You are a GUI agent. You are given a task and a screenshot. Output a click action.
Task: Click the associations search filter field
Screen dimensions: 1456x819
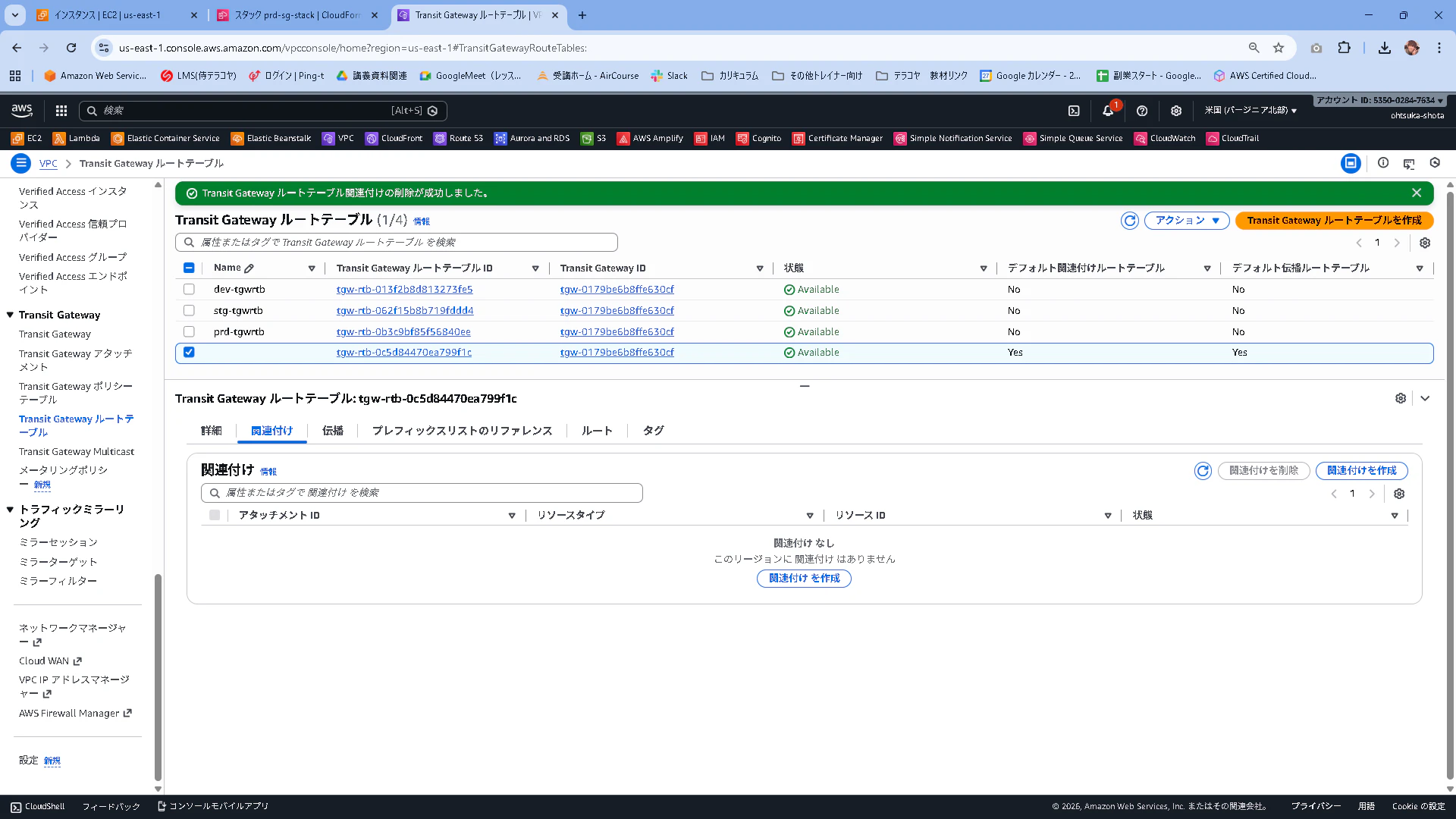pyautogui.click(x=422, y=493)
